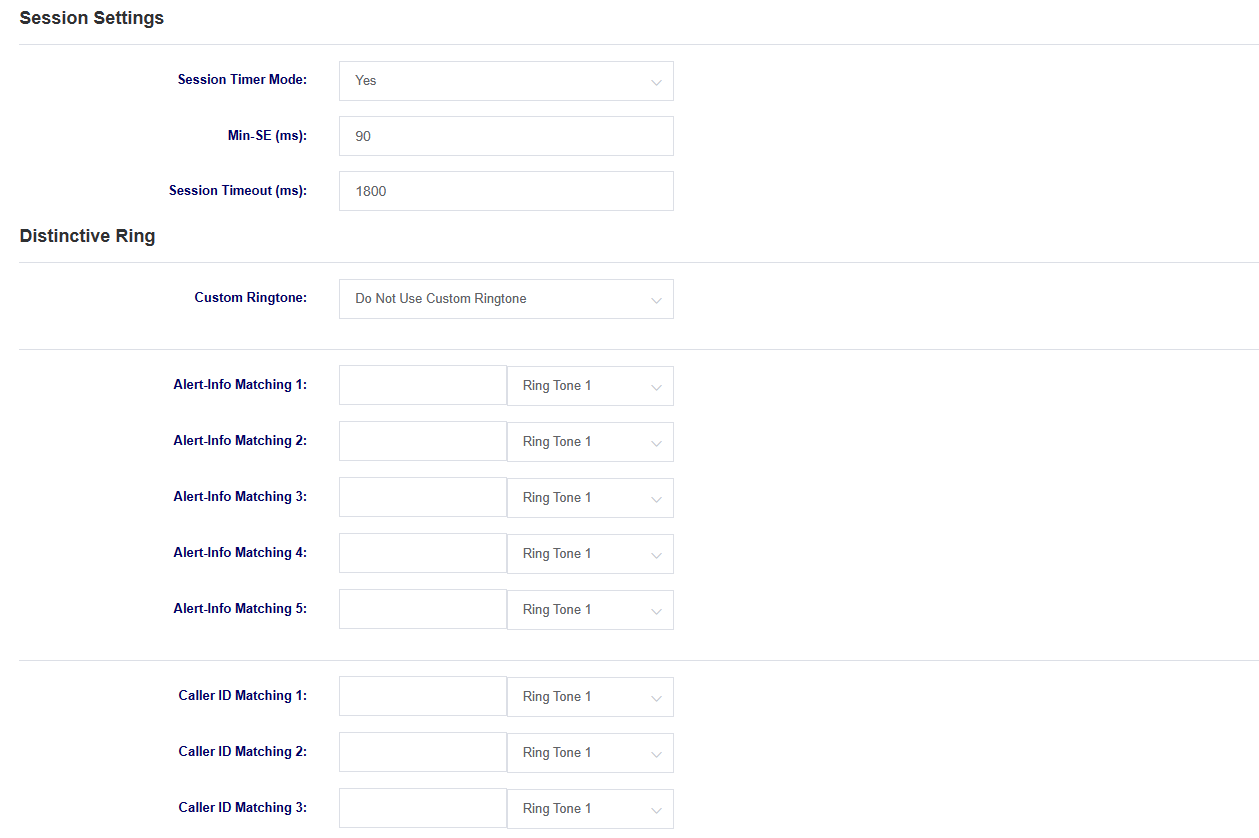Click the Session Settings heading
This screenshot has height=838, width=1259.
pyautogui.click(x=92, y=18)
